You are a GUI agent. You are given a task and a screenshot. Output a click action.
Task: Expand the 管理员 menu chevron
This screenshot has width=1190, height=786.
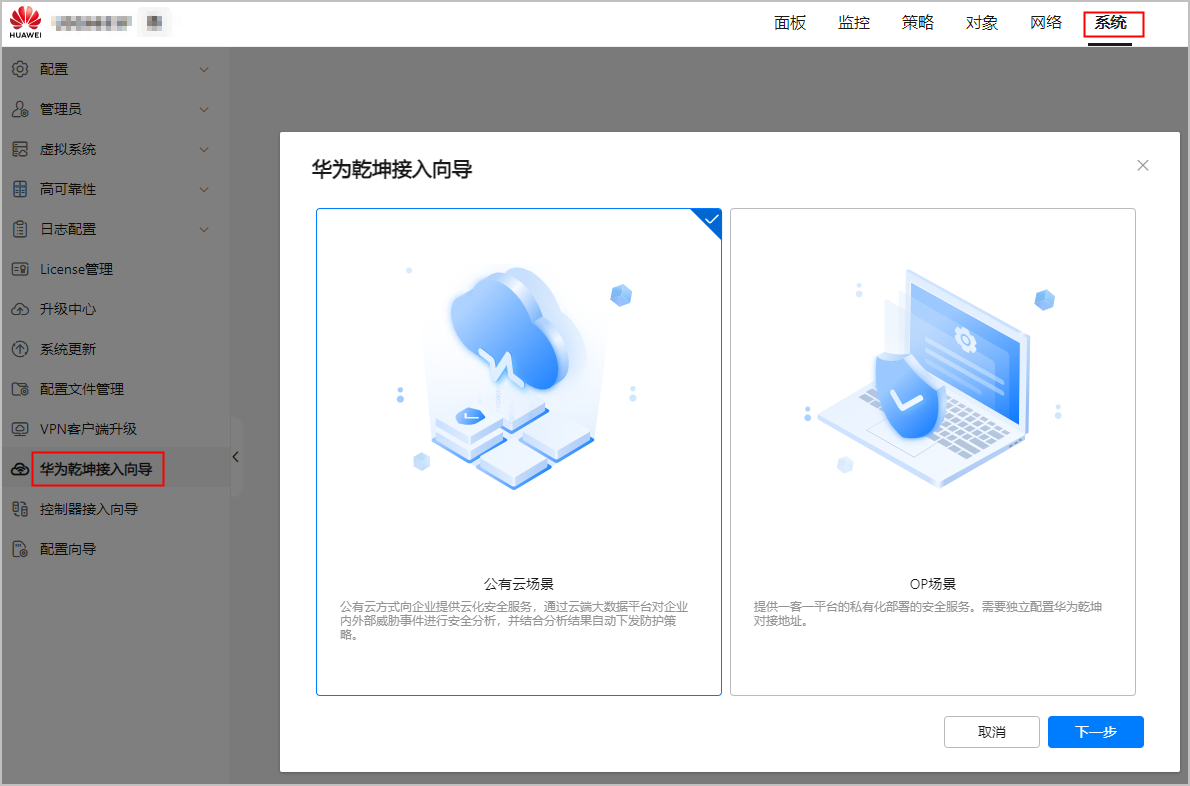(204, 110)
